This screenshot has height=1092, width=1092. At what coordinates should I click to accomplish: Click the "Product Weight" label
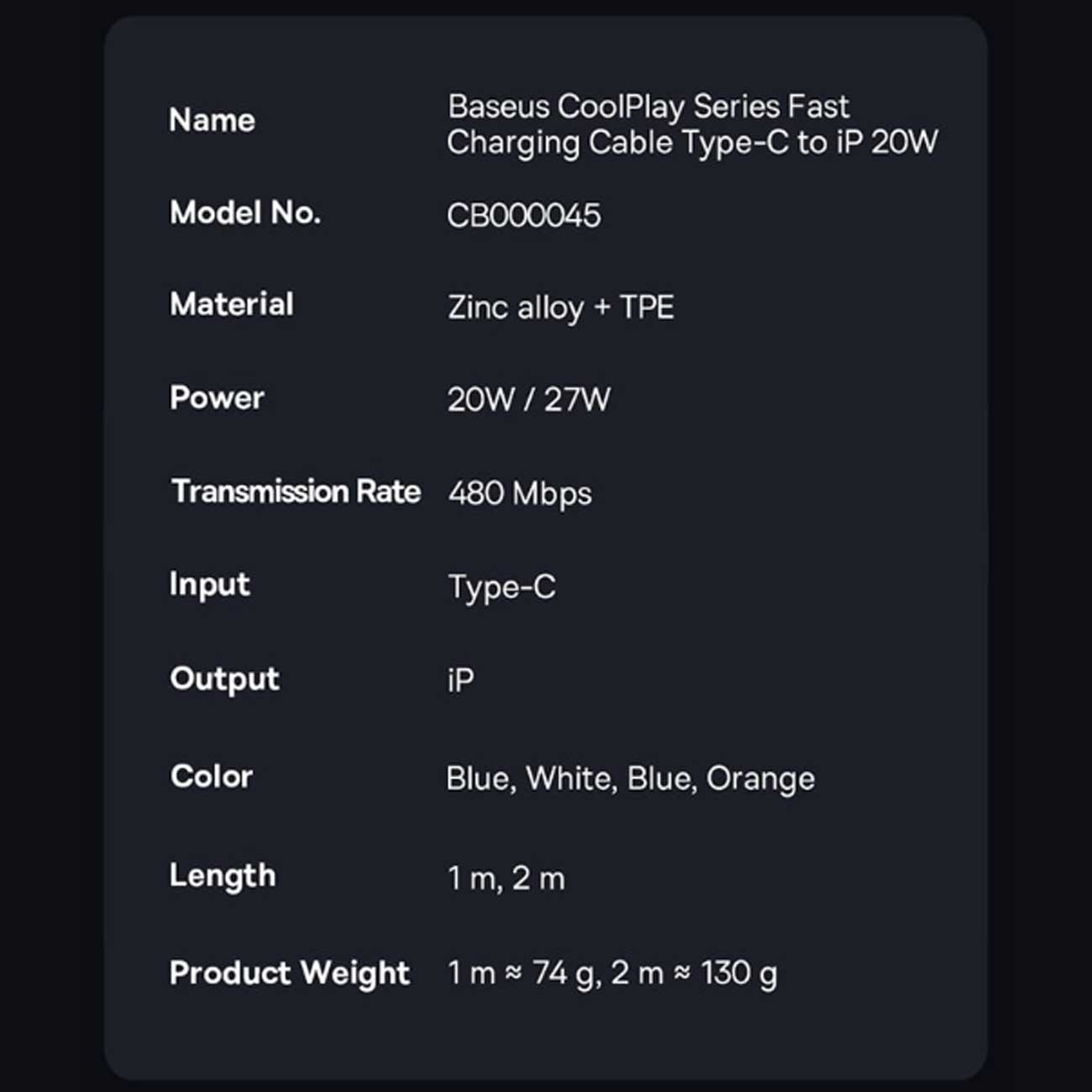coord(290,973)
